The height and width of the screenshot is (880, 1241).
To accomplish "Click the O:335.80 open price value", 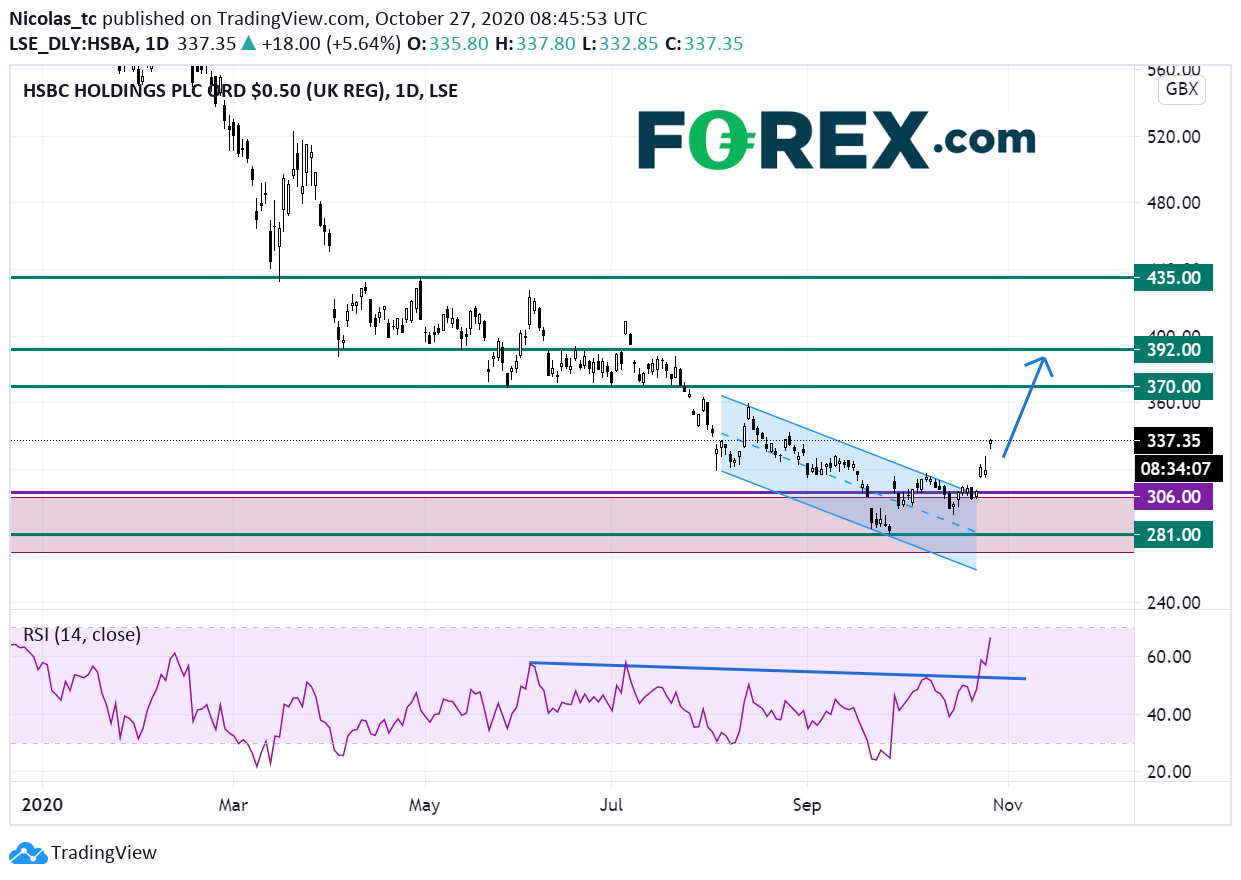I will (x=450, y=44).
